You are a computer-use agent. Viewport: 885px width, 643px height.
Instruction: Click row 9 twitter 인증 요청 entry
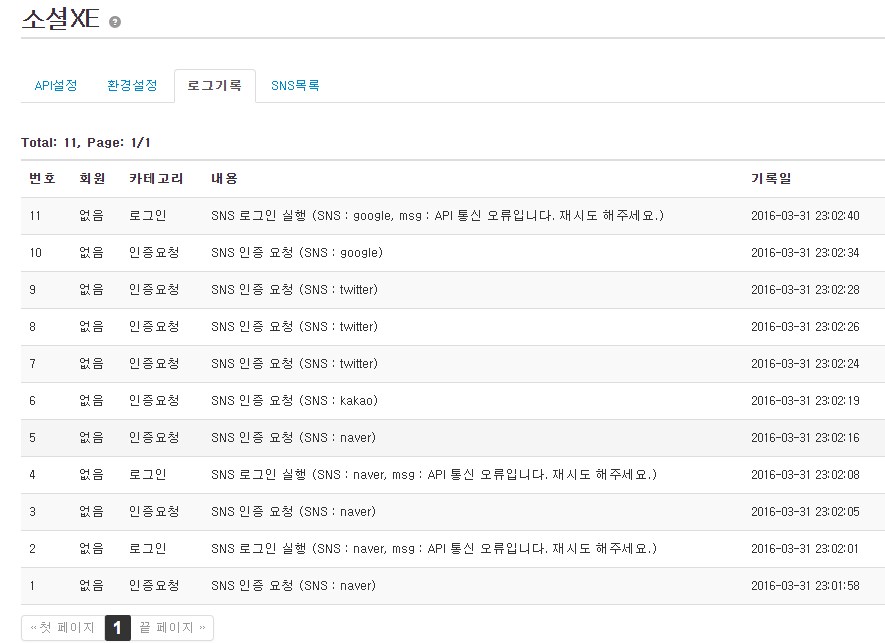tap(294, 290)
